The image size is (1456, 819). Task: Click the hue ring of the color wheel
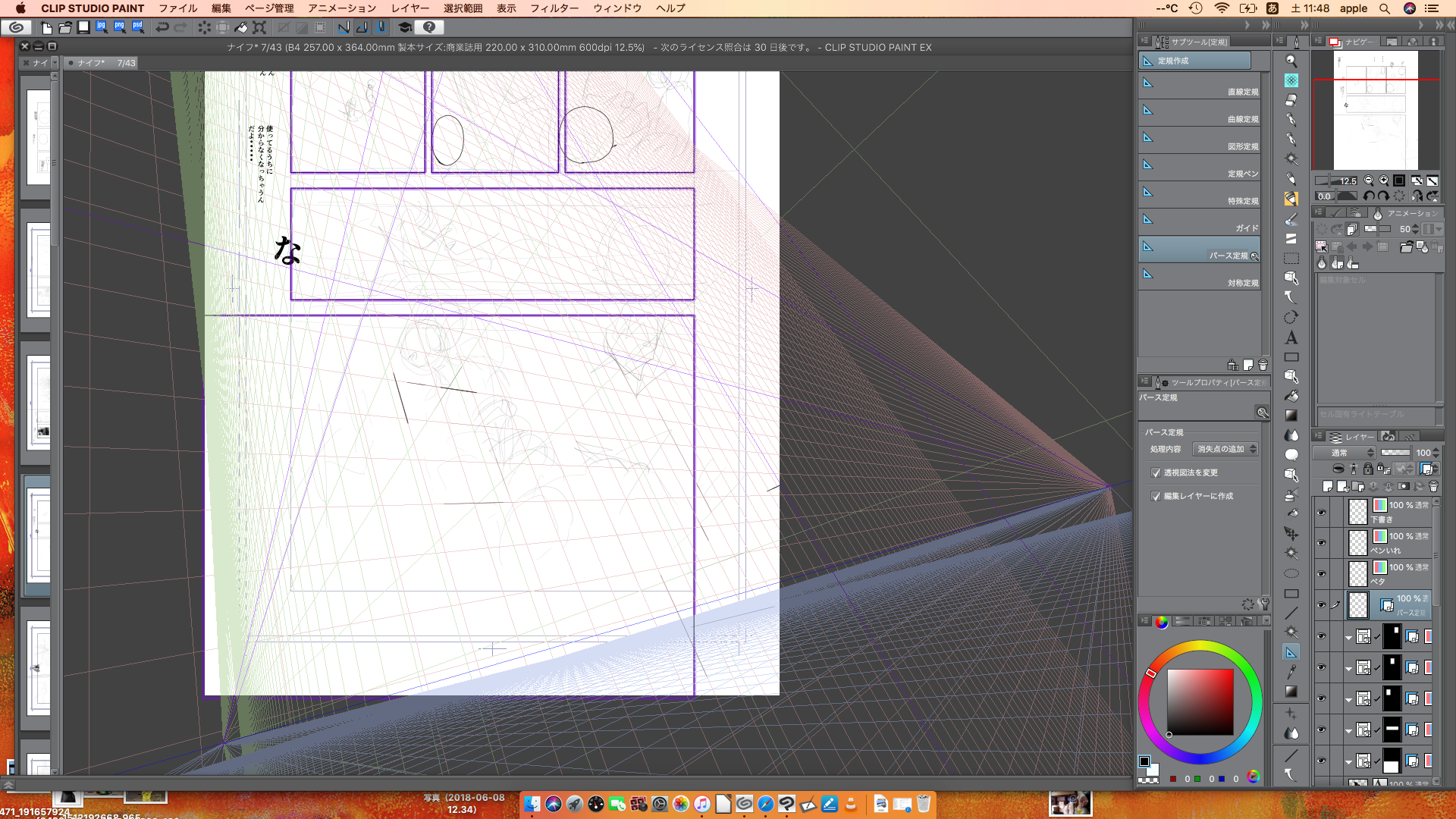(1200, 647)
